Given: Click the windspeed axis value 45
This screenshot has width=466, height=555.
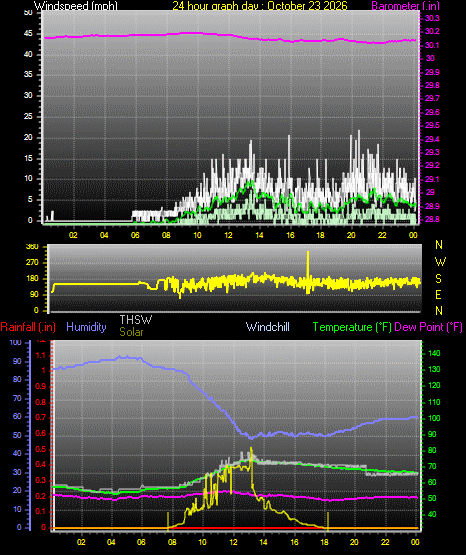Looking at the screenshot, I should [x=28, y=34].
